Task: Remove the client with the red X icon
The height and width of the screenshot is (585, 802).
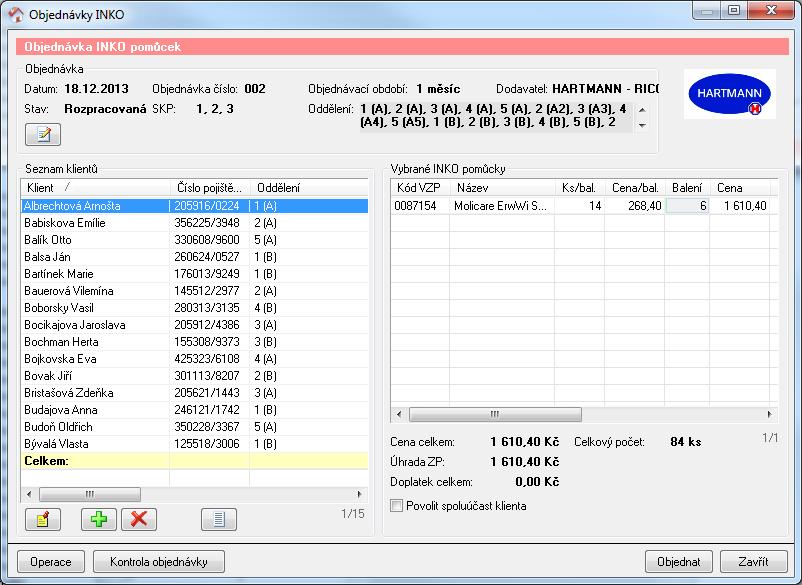Action: click(139, 520)
